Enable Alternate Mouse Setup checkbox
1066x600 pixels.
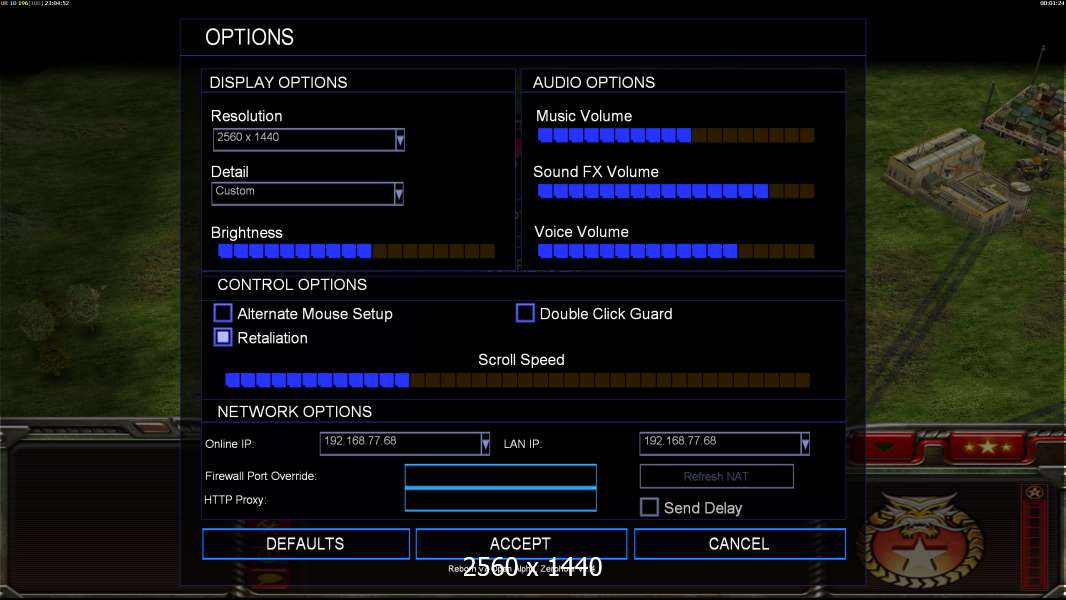(223, 313)
